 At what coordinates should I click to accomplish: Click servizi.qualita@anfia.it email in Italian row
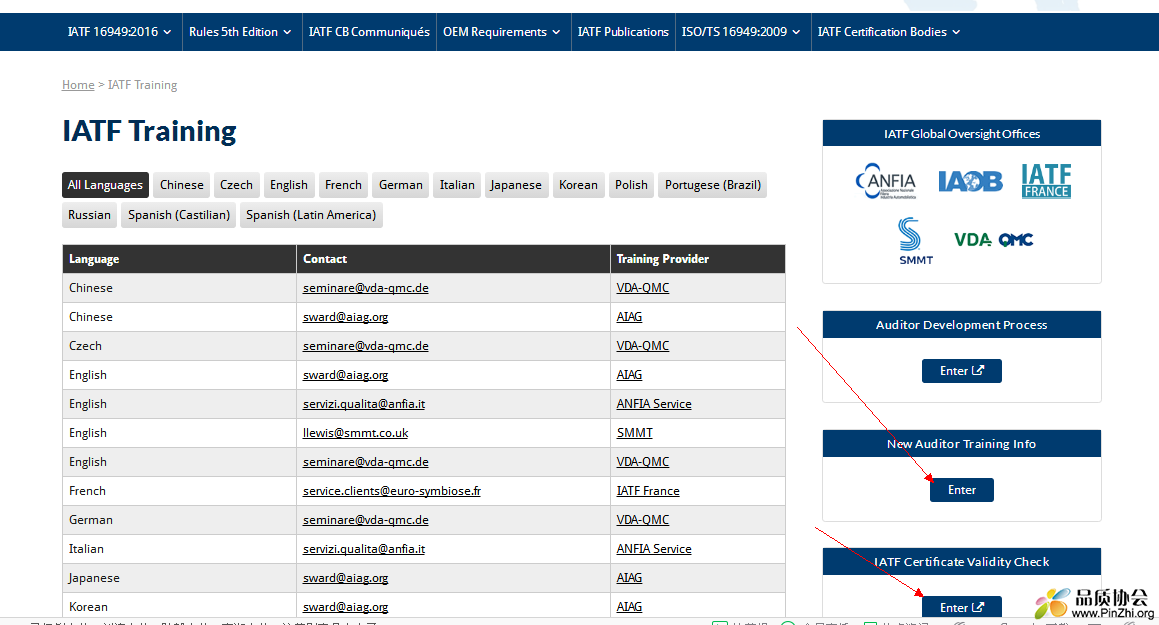pyautogui.click(x=364, y=549)
